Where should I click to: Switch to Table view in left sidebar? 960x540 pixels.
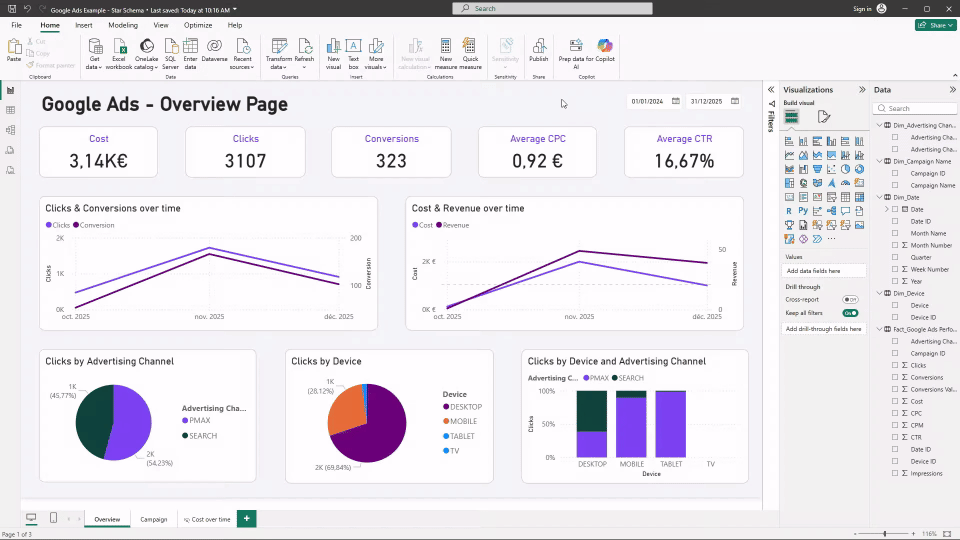coord(10,110)
